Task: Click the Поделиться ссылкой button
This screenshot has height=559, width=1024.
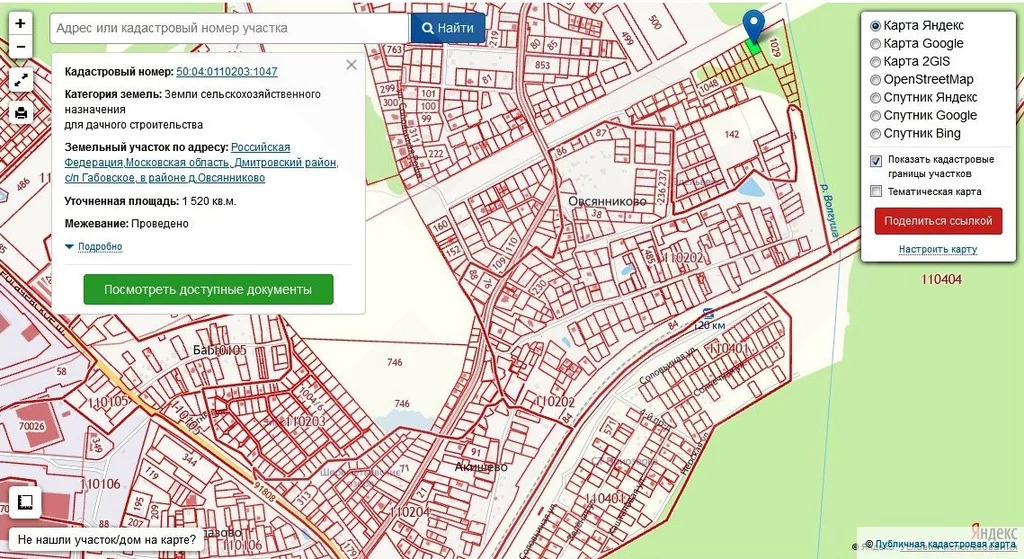Action: (937, 221)
